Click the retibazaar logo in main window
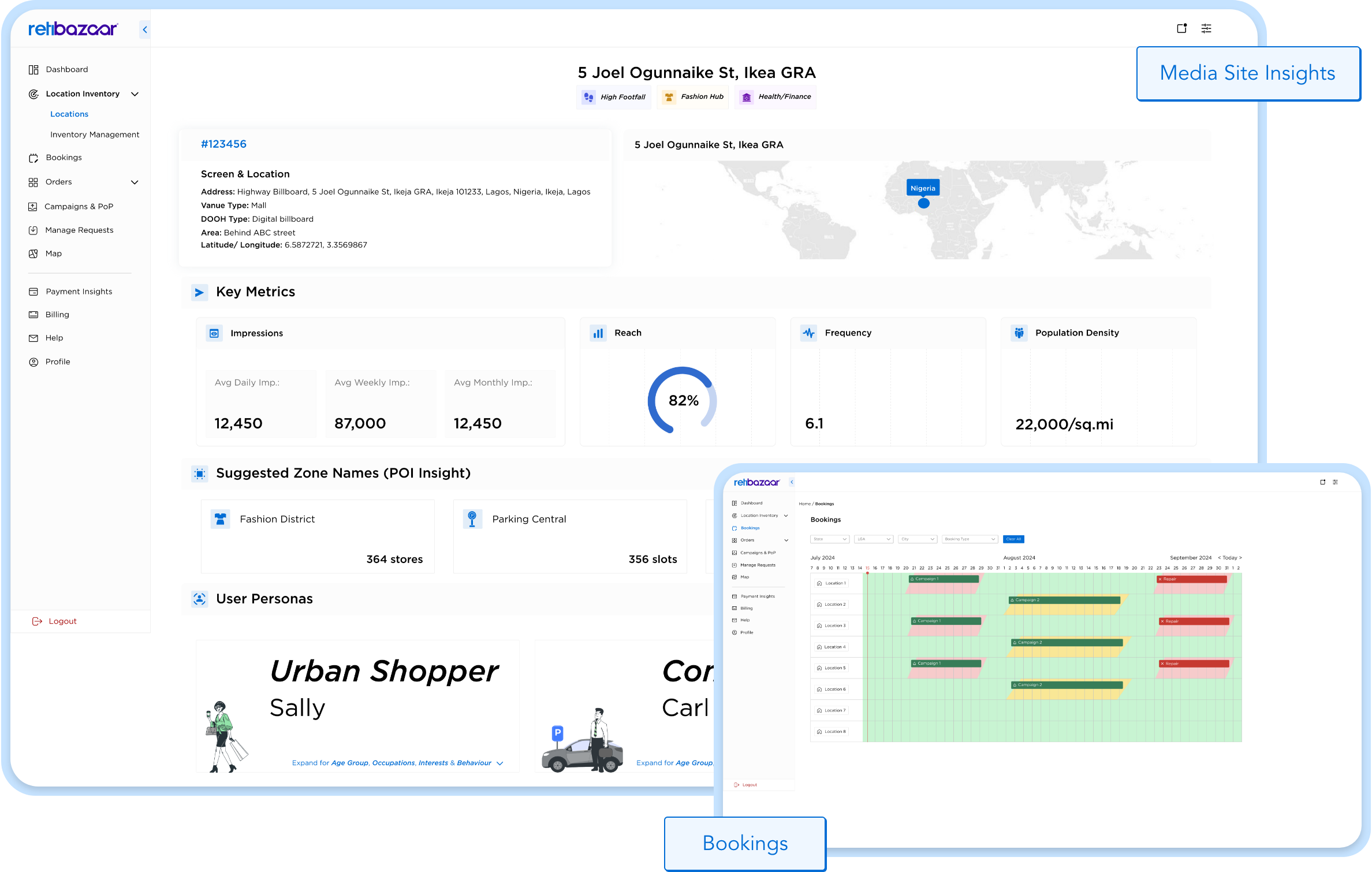Screen dimensions: 1372x872 tap(73, 29)
